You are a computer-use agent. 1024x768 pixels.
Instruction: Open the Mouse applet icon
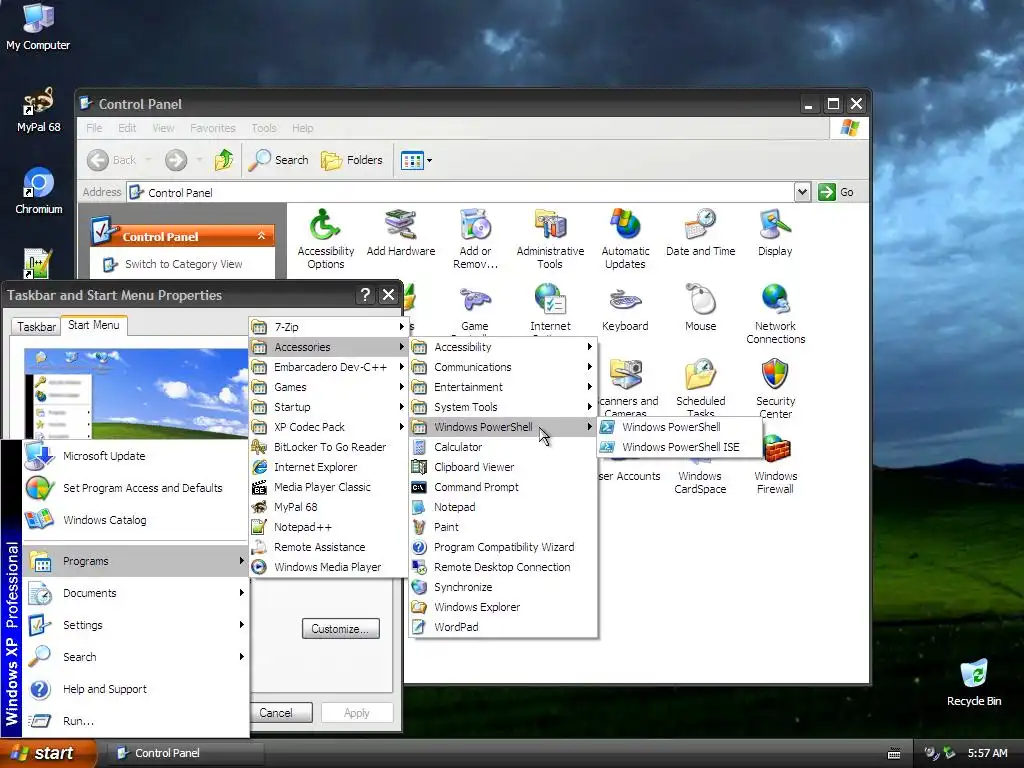point(700,307)
